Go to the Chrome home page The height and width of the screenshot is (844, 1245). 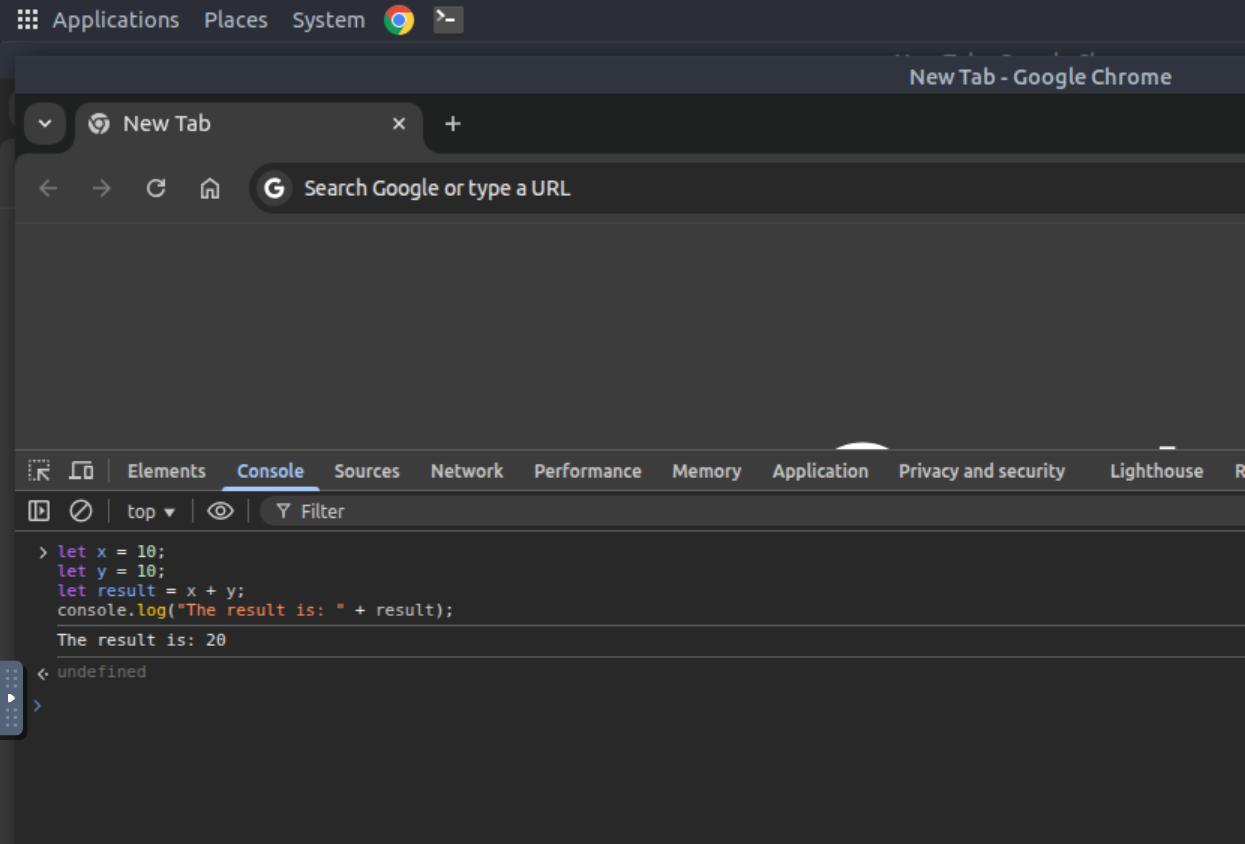point(210,188)
